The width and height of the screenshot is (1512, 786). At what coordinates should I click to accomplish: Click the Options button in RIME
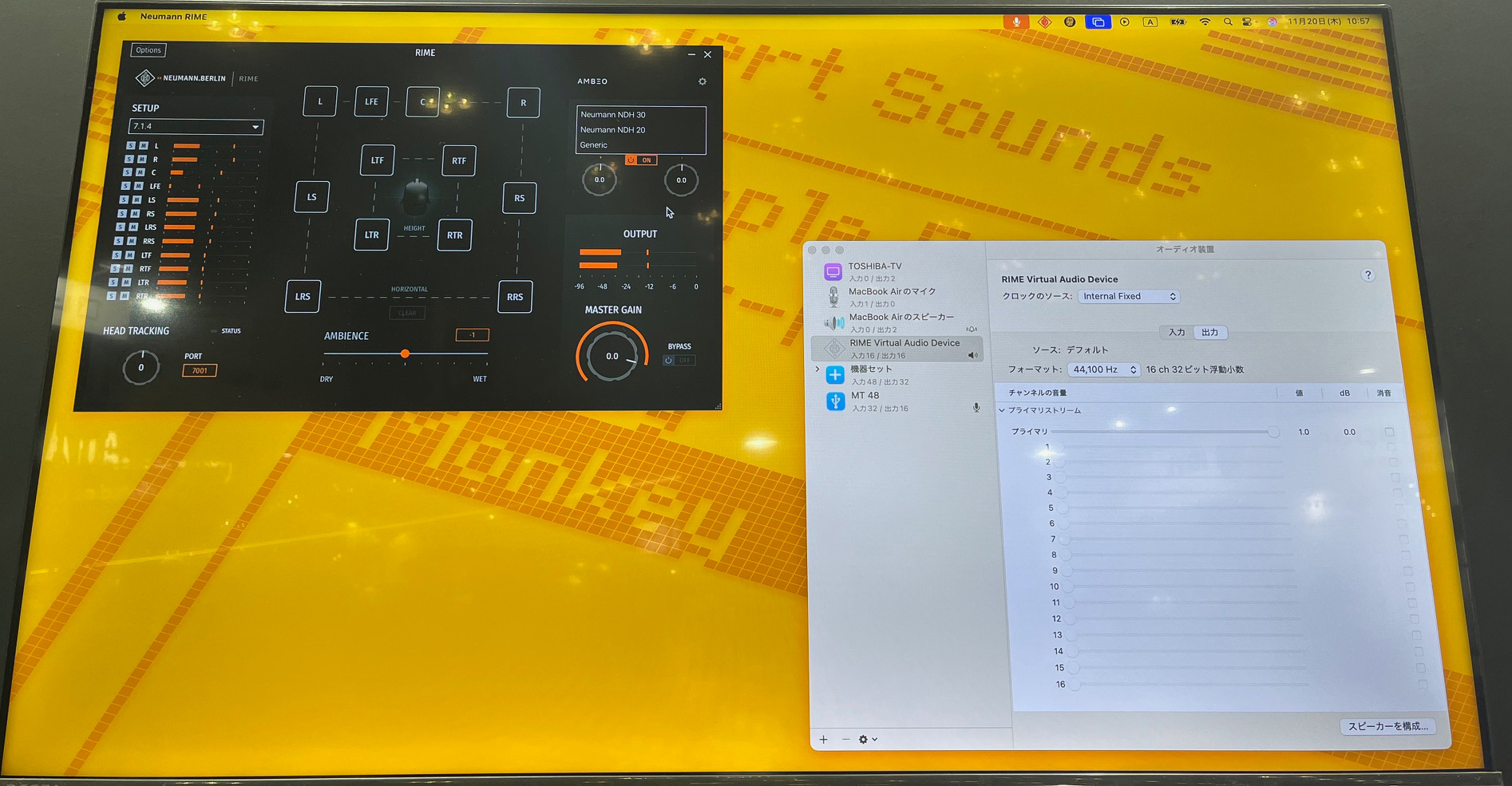coord(148,50)
